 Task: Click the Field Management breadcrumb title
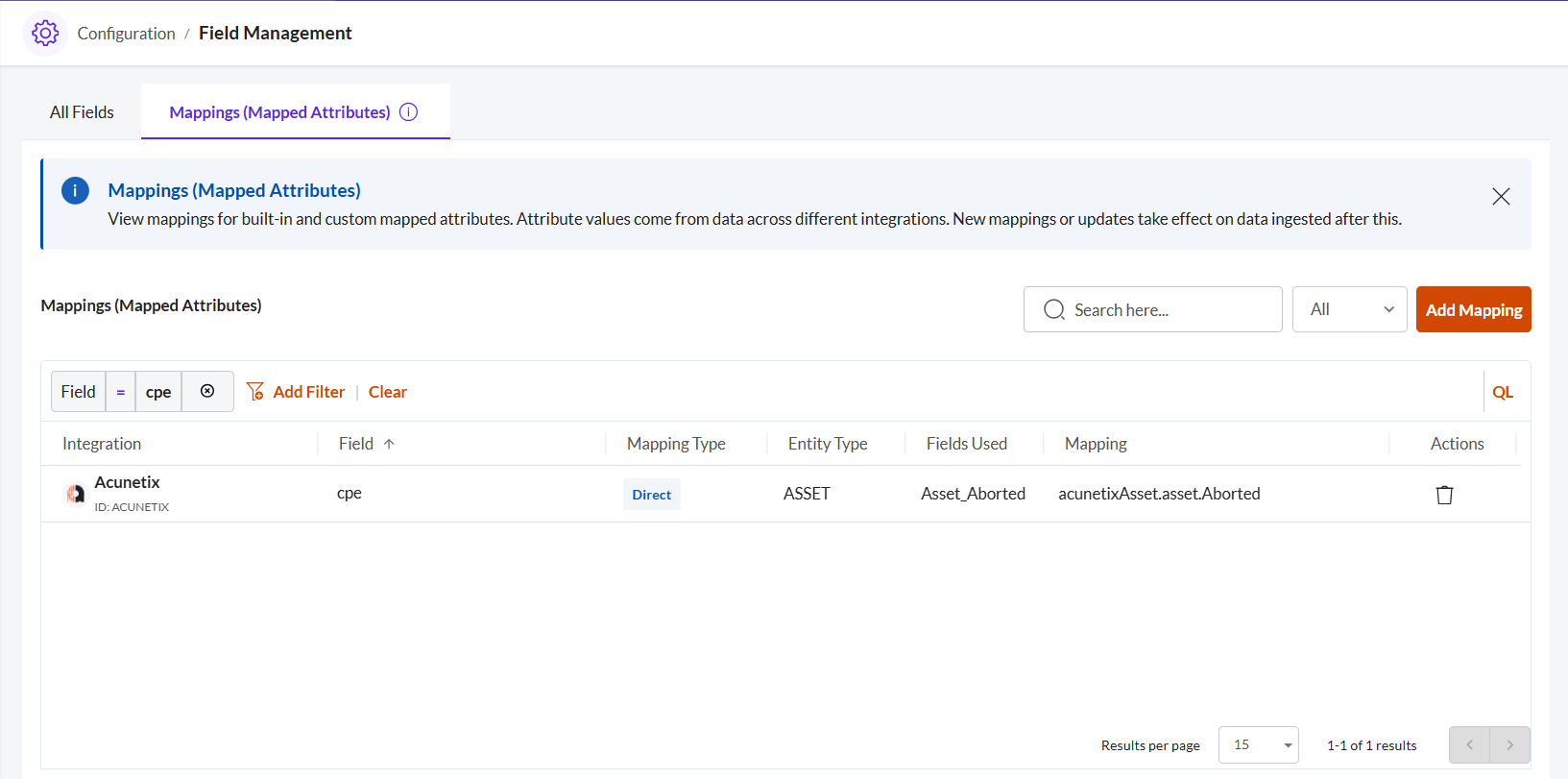pyautogui.click(x=276, y=33)
